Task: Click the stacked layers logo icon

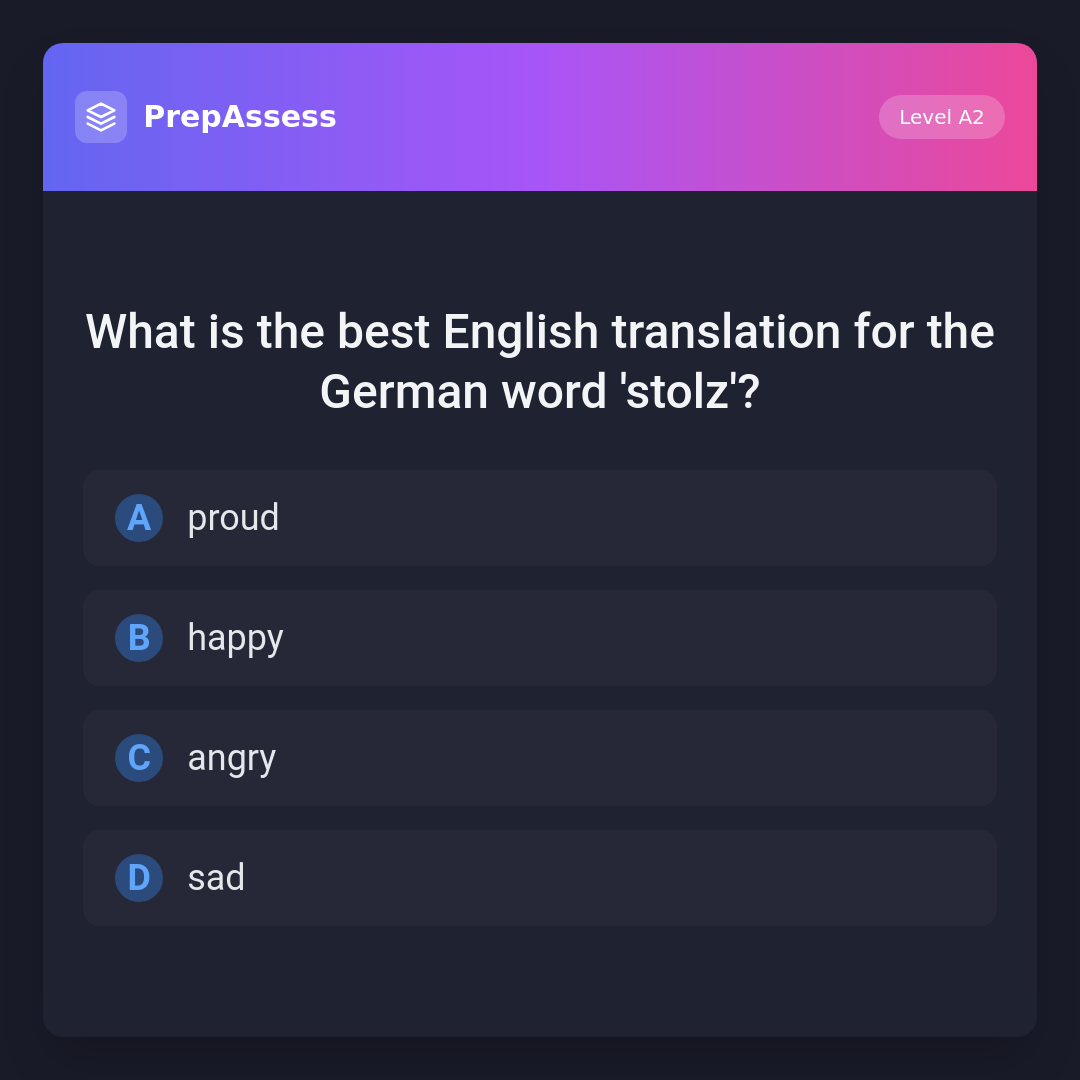Action: [101, 117]
